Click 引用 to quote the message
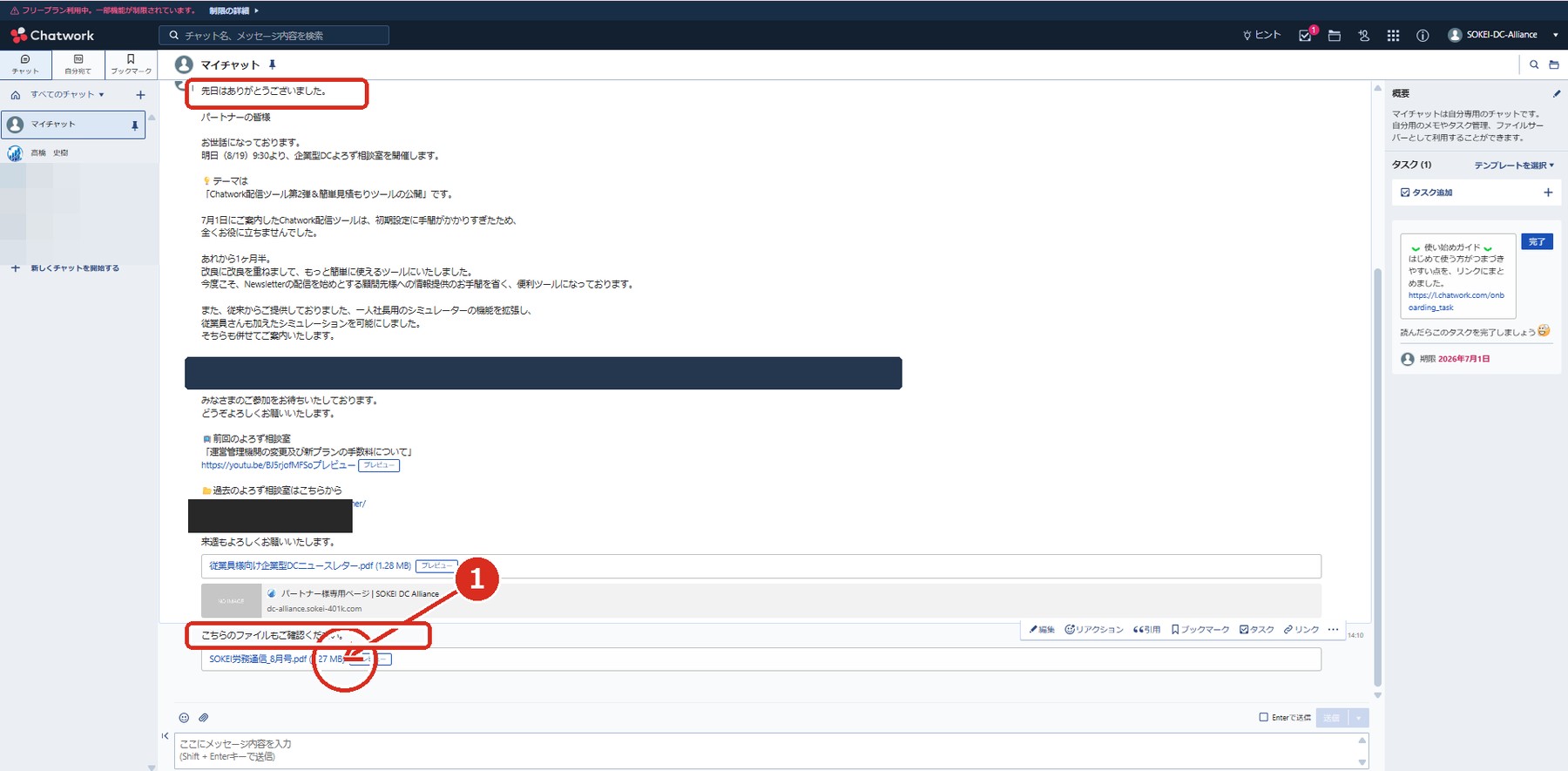This screenshot has height=771, width=1568. (x=1147, y=629)
